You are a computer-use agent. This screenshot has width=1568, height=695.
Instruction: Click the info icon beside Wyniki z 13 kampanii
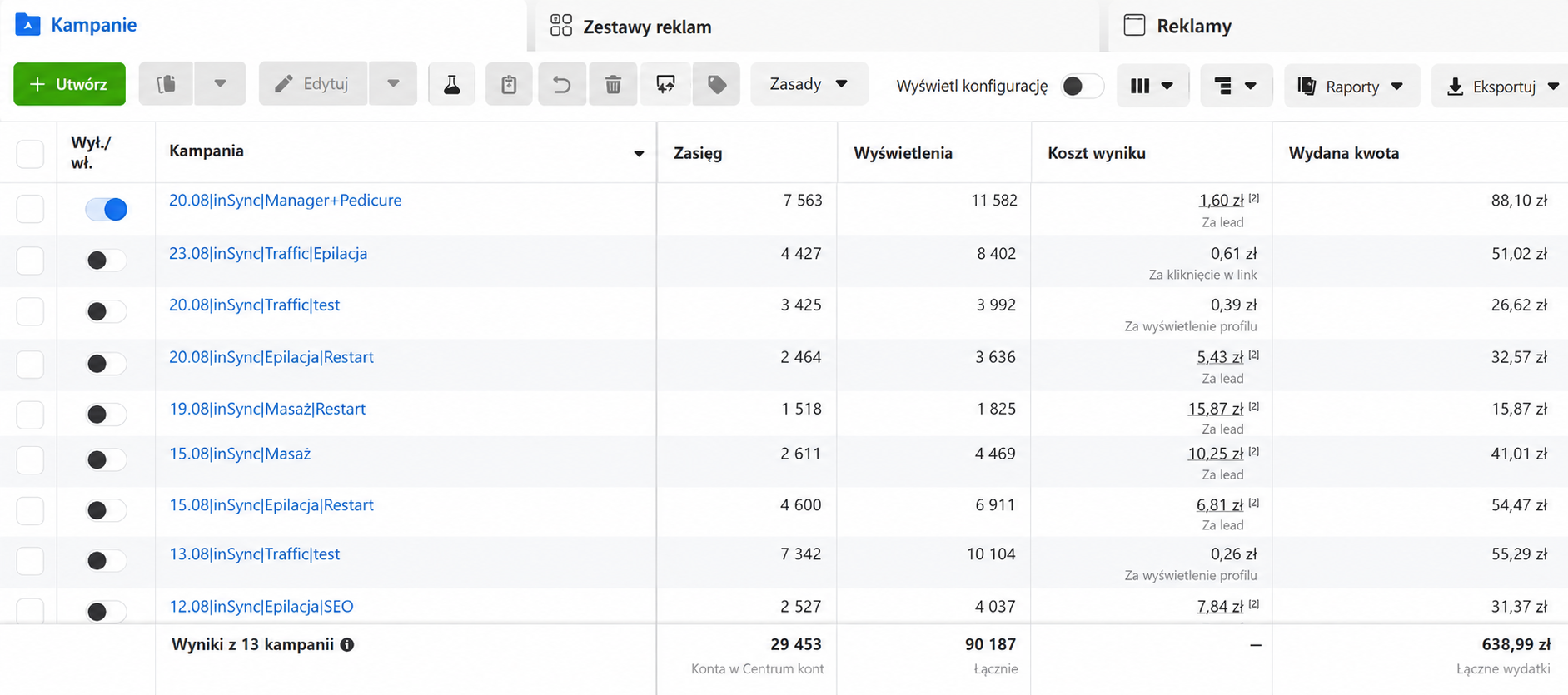347,644
